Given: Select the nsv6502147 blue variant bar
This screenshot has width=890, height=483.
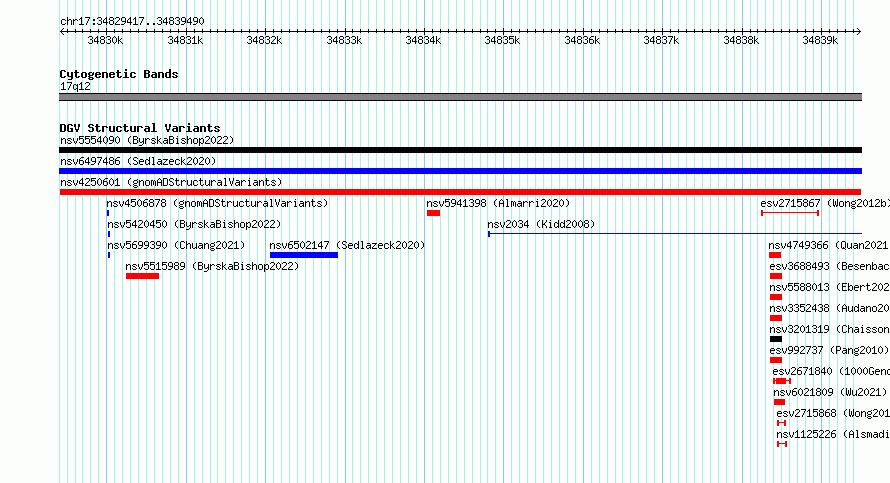Looking at the screenshot, I should click(x=304, y=255).
